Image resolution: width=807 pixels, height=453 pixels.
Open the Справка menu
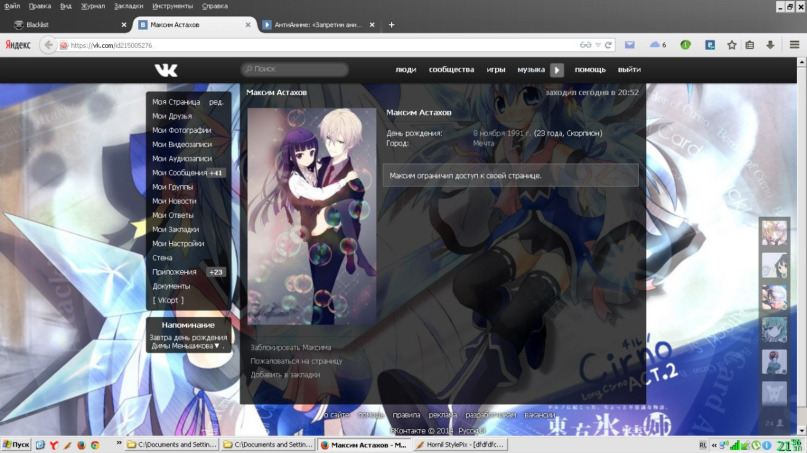(215, 6)
